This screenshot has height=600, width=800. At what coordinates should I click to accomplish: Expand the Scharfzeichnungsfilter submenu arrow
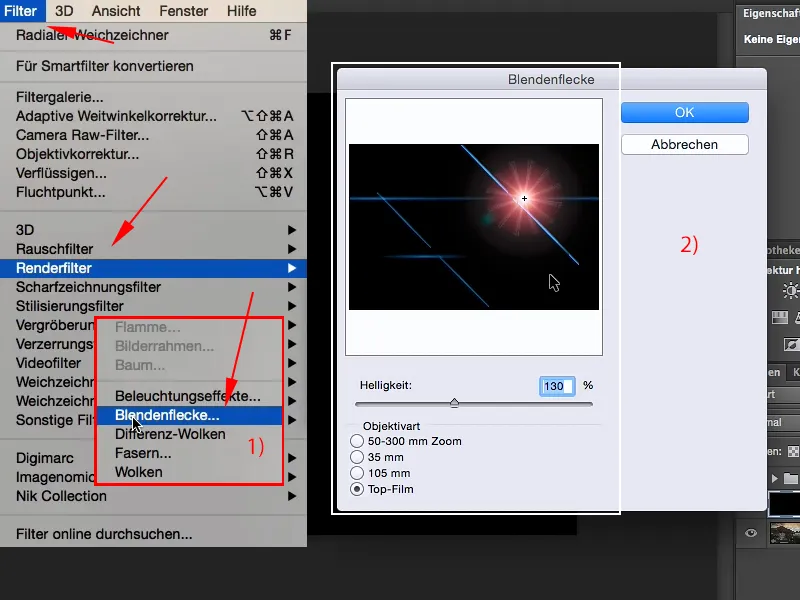point(291,287)
